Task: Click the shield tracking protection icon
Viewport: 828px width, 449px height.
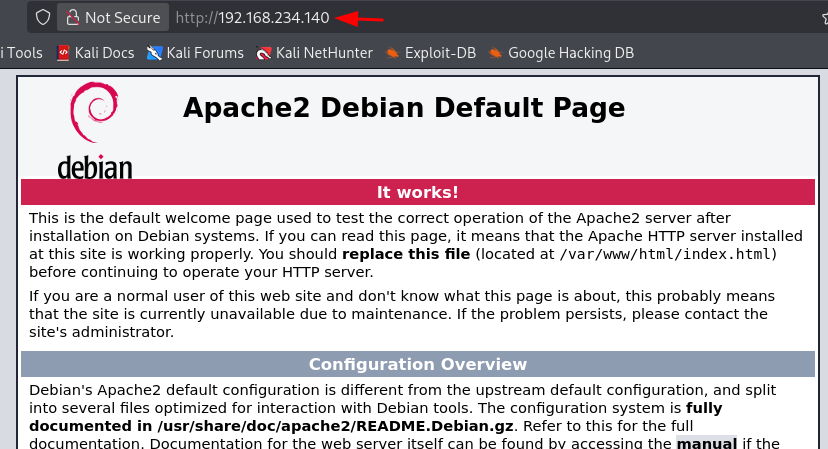Action: click(x=43, y=17)
